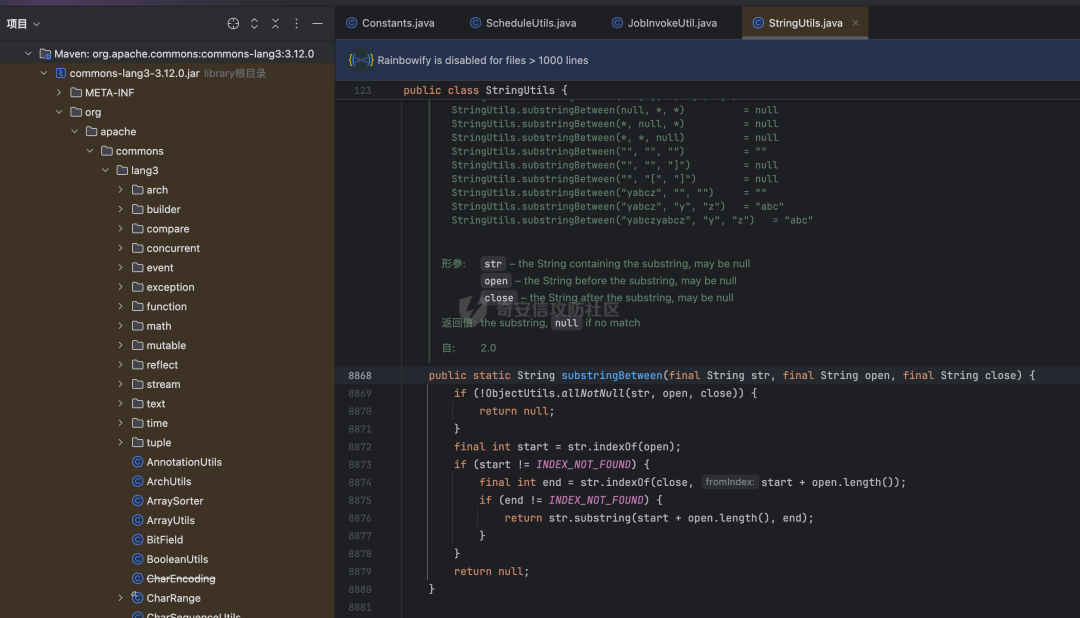Collapse the Maven commons-lang3 library root
This screenshot has width=1080, height=618.
click(x=28, y=54)
